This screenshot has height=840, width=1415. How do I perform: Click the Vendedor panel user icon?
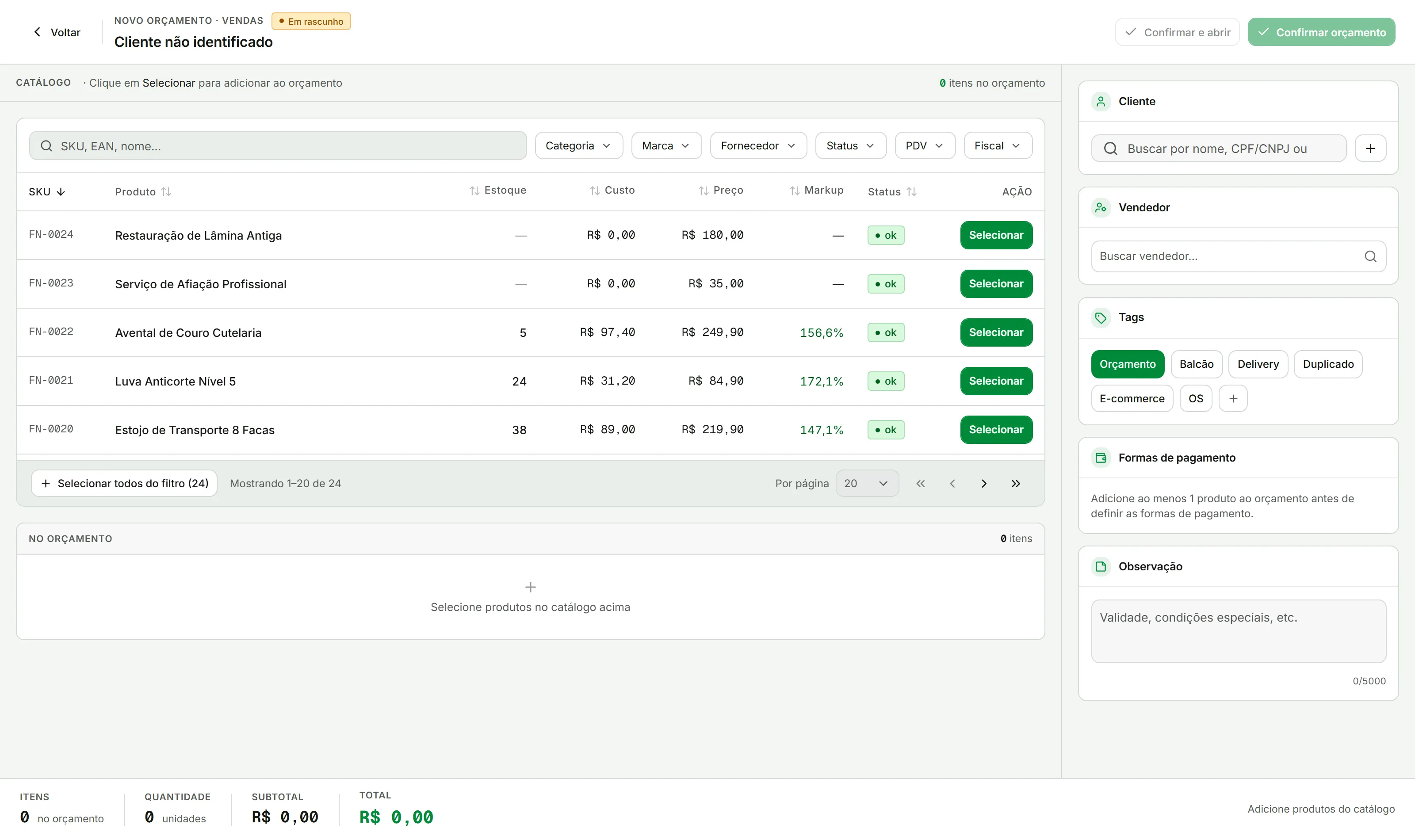(x=1100, y=207)
